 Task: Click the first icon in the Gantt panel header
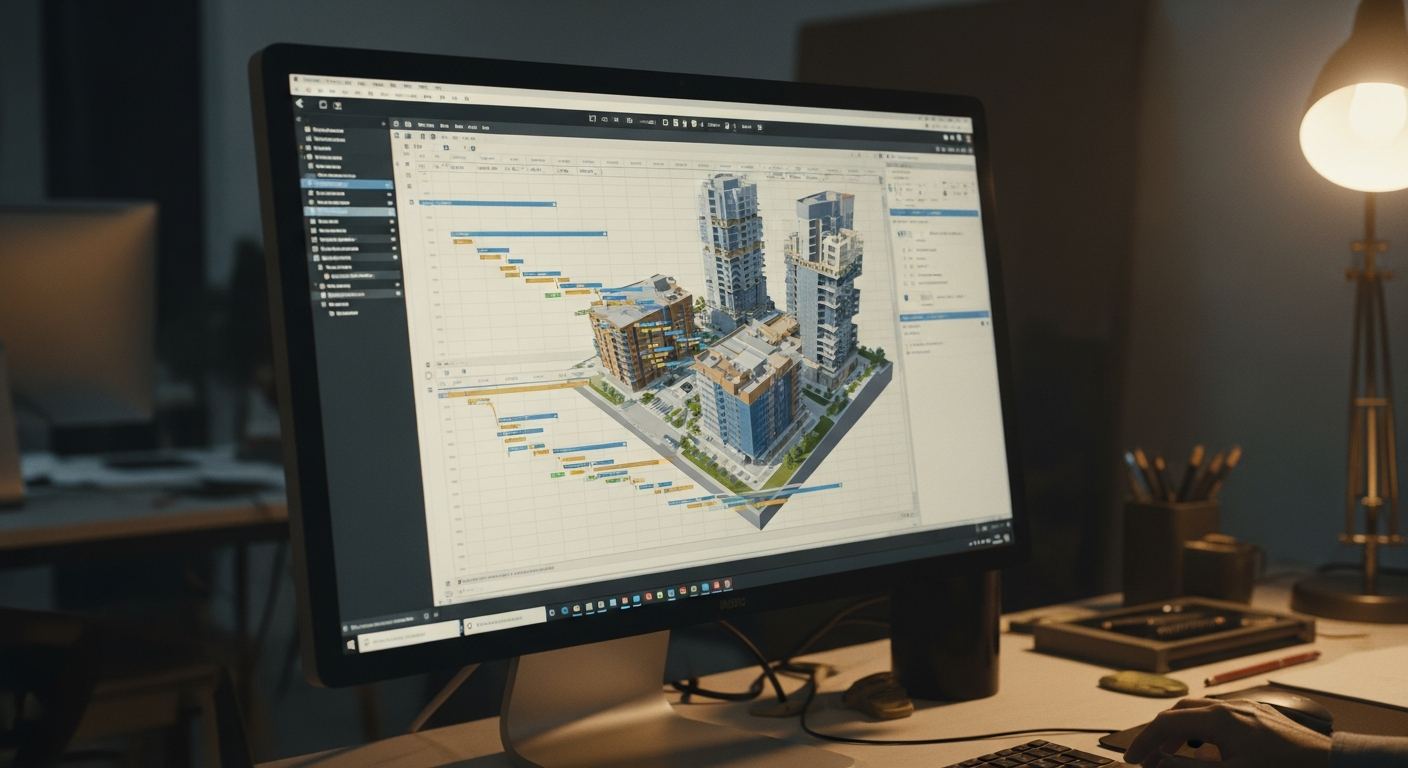pos(396,123)
